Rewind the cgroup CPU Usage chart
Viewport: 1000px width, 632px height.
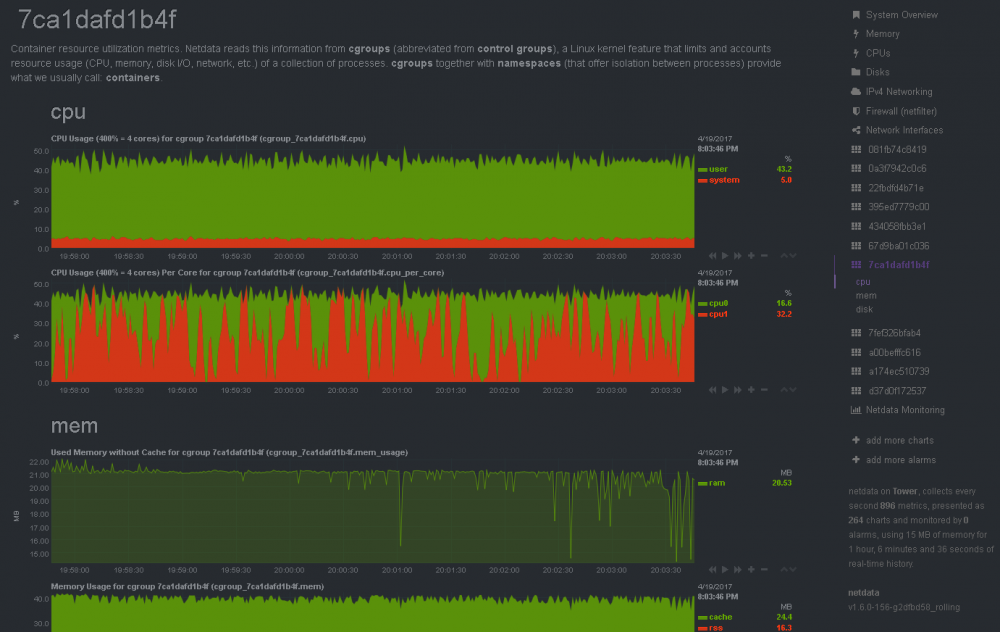[x=712, y=256]
